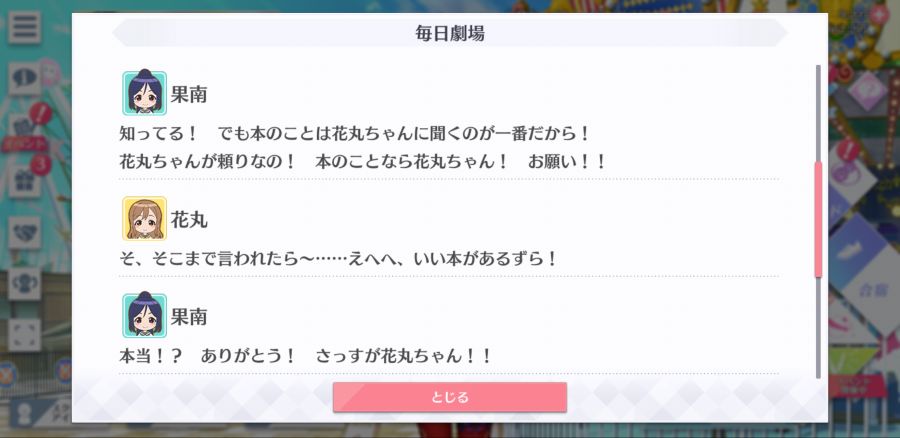The image size is (900, 438).
Task: Click the pink scrollbar thumb
Action: (x=818, y=219)
